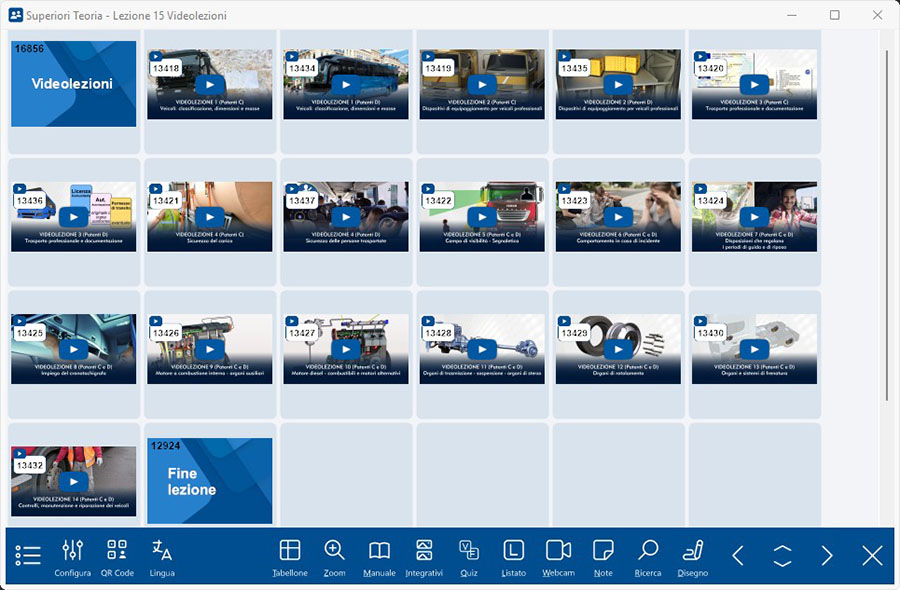900x590 pixels.
Task: Turn on the Webcam
Action: (558, 556)
